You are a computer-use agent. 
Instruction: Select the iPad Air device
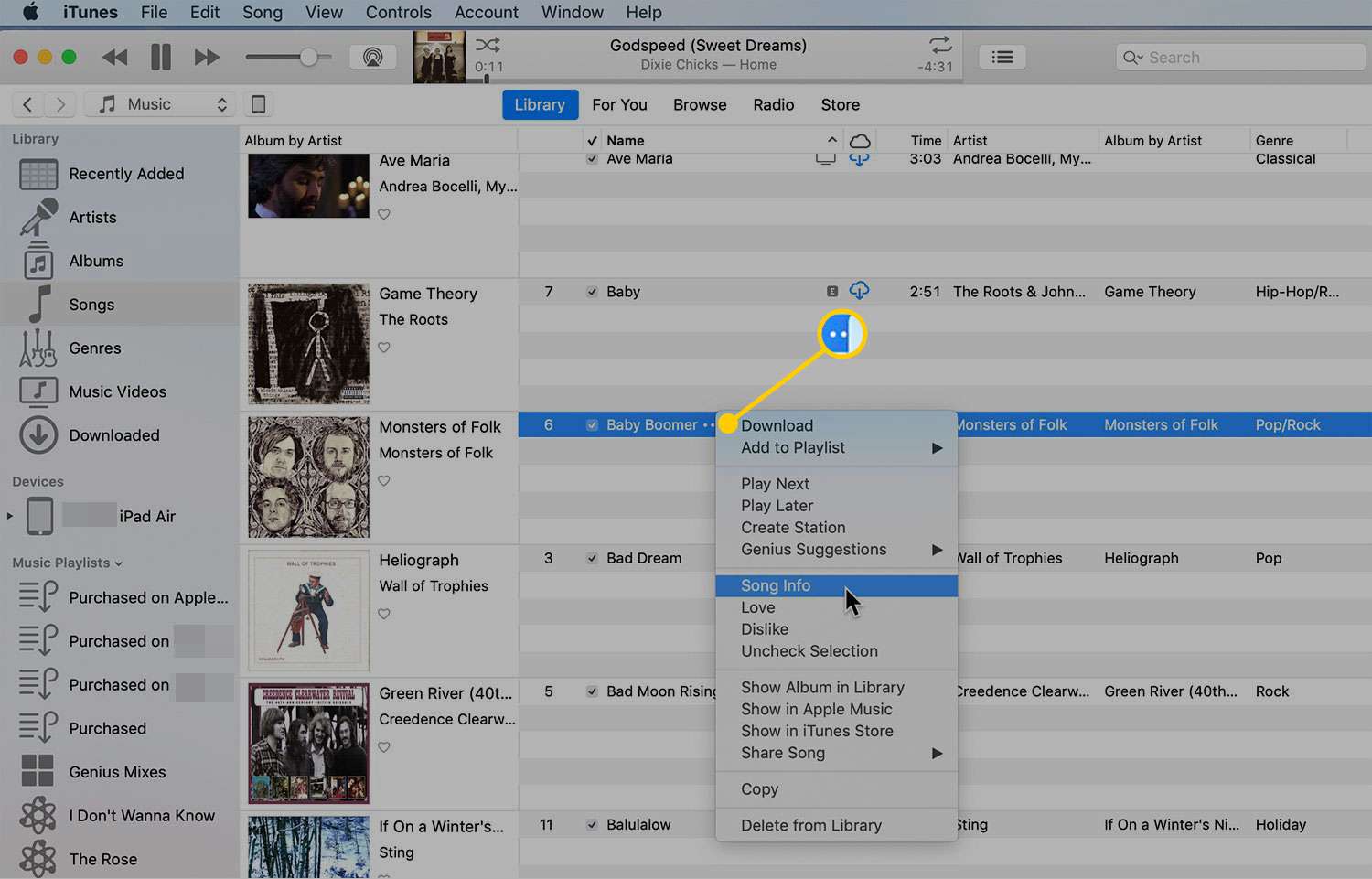click(x=119, y=516)
